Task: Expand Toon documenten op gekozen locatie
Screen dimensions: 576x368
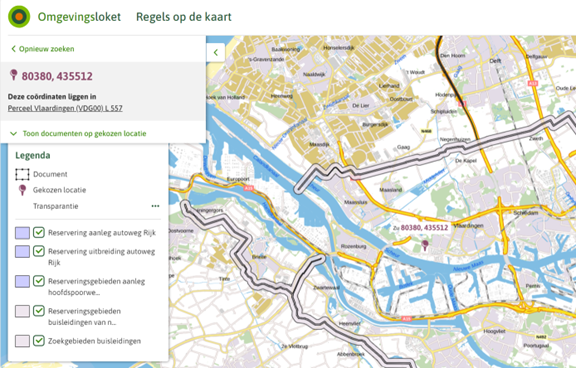Action: point(79,133)
